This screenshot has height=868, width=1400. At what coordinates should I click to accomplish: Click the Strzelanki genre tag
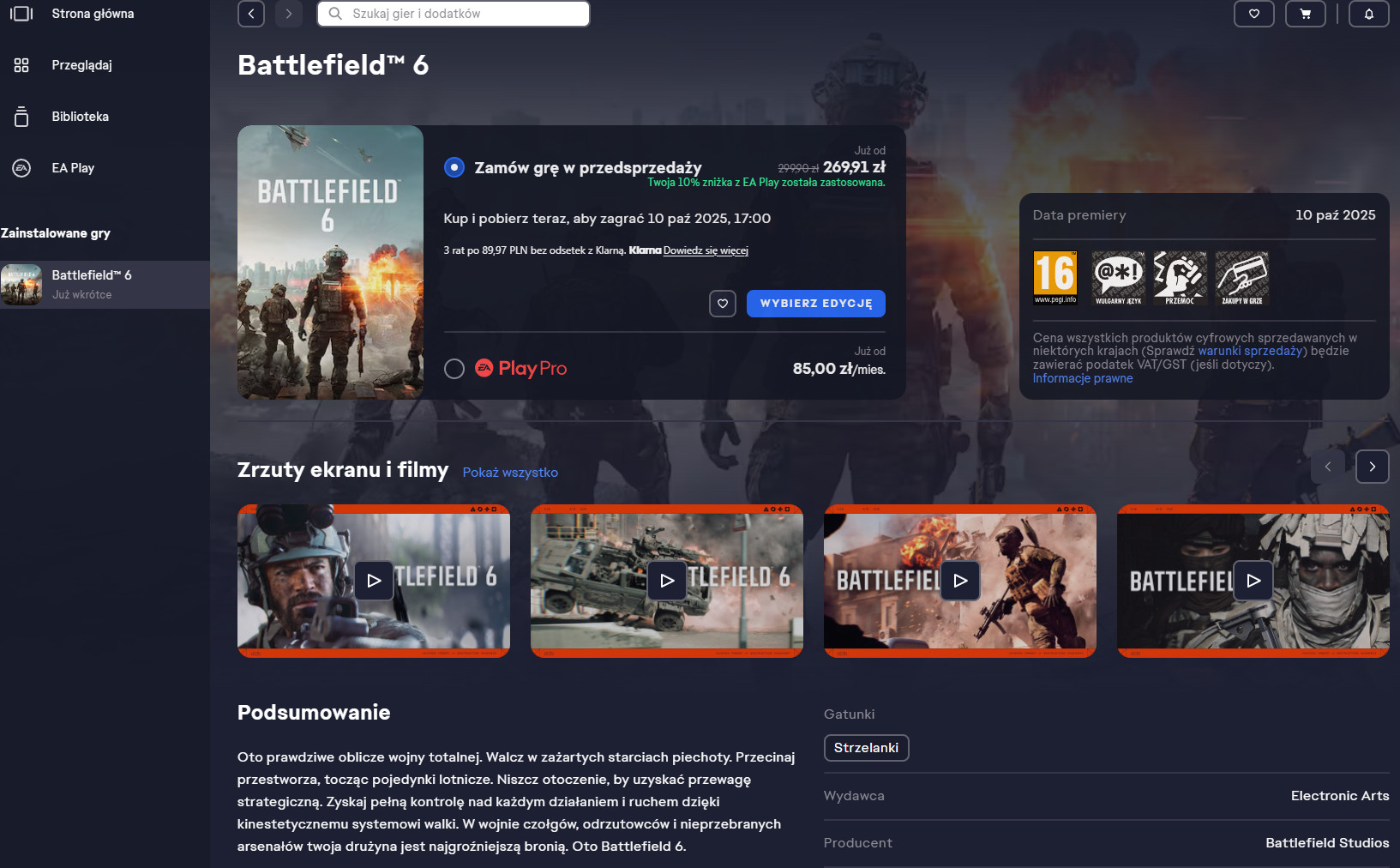tap(867, 748)
